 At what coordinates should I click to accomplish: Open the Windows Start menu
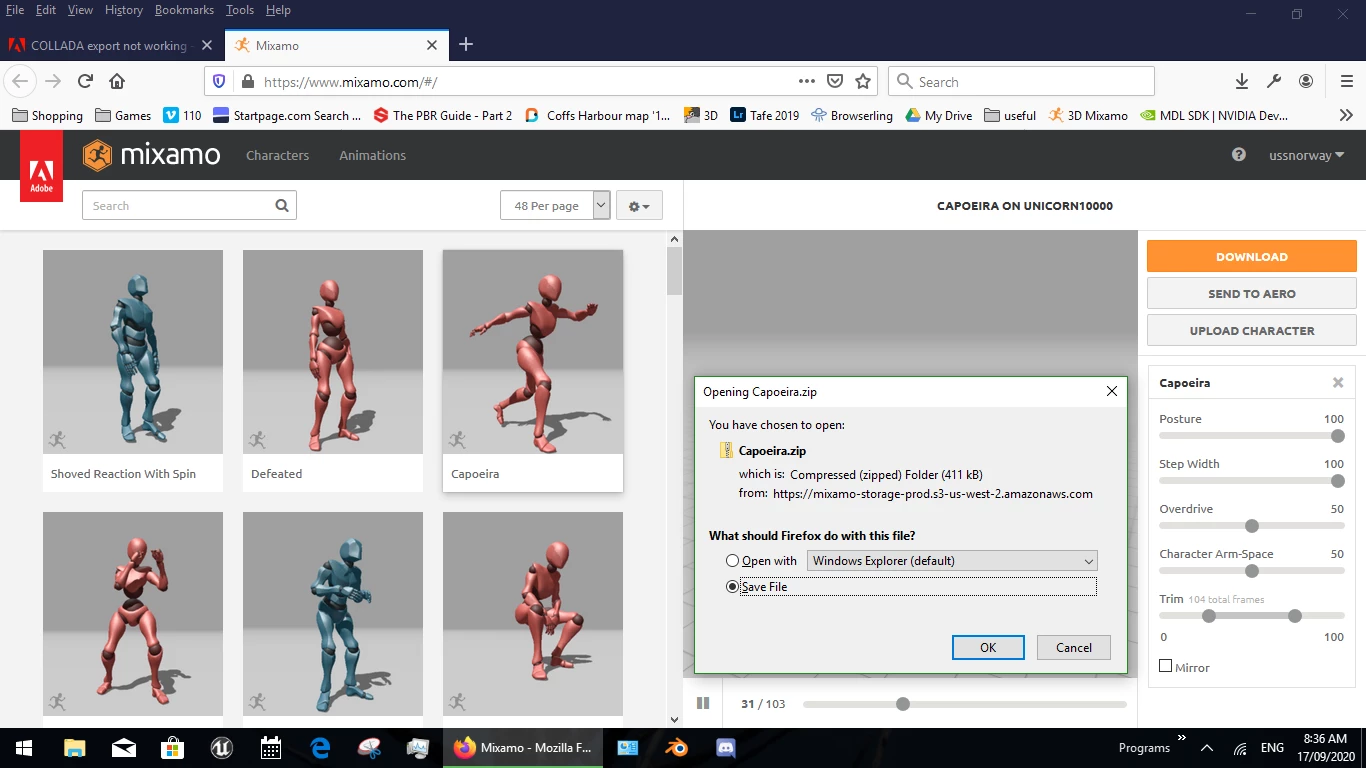coord(24,747)
